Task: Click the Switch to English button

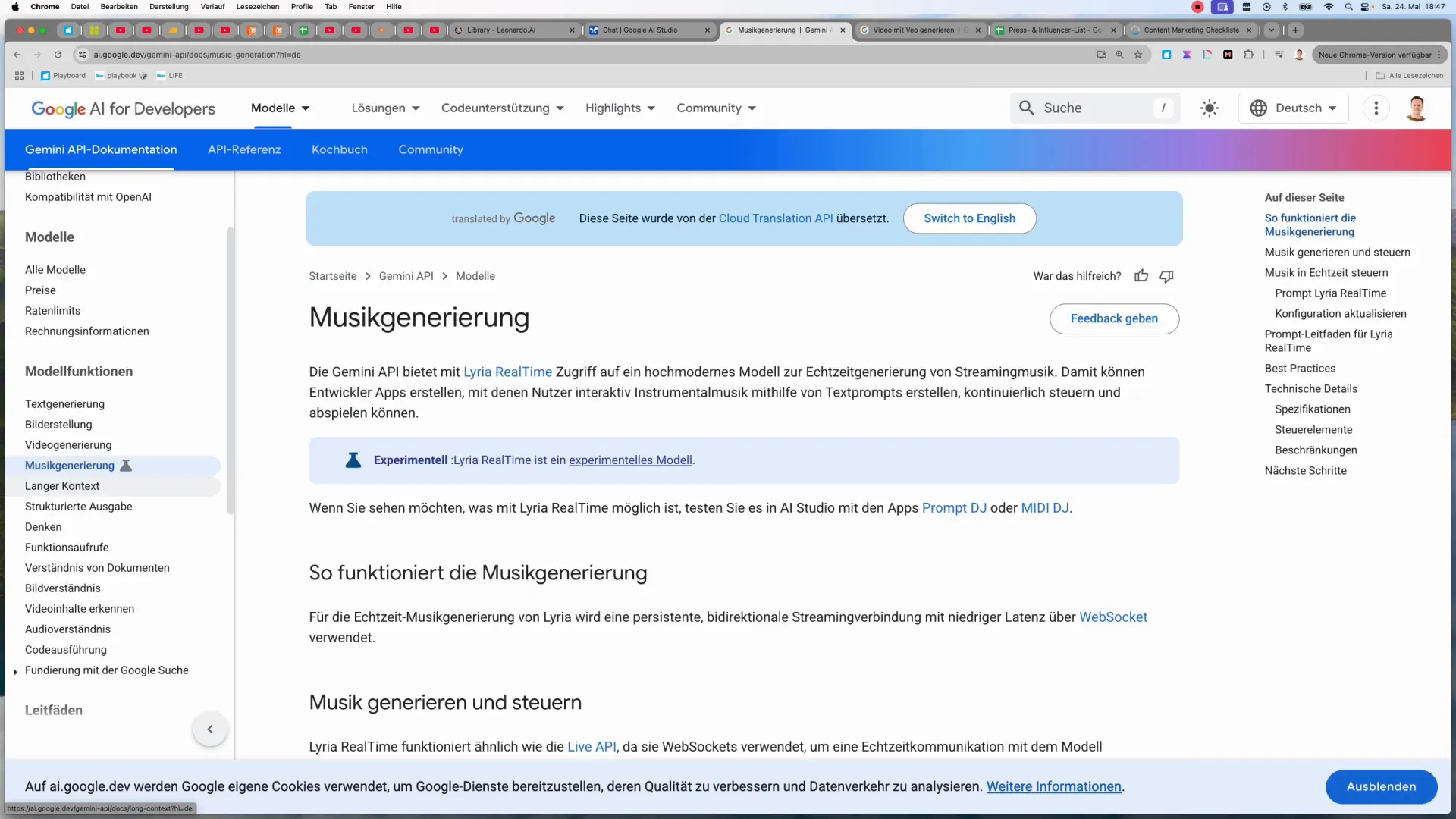Action: (x=969, y=218)
